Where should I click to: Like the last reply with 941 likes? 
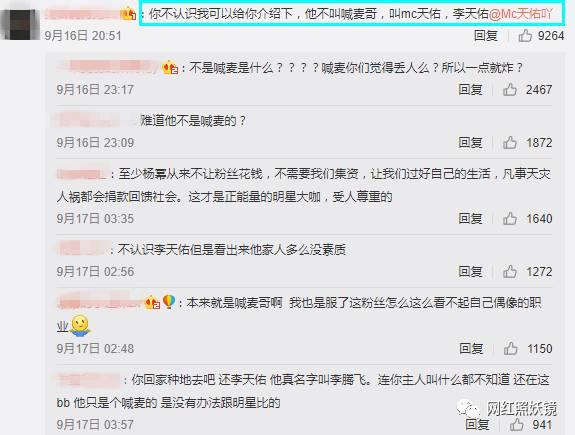516,424
